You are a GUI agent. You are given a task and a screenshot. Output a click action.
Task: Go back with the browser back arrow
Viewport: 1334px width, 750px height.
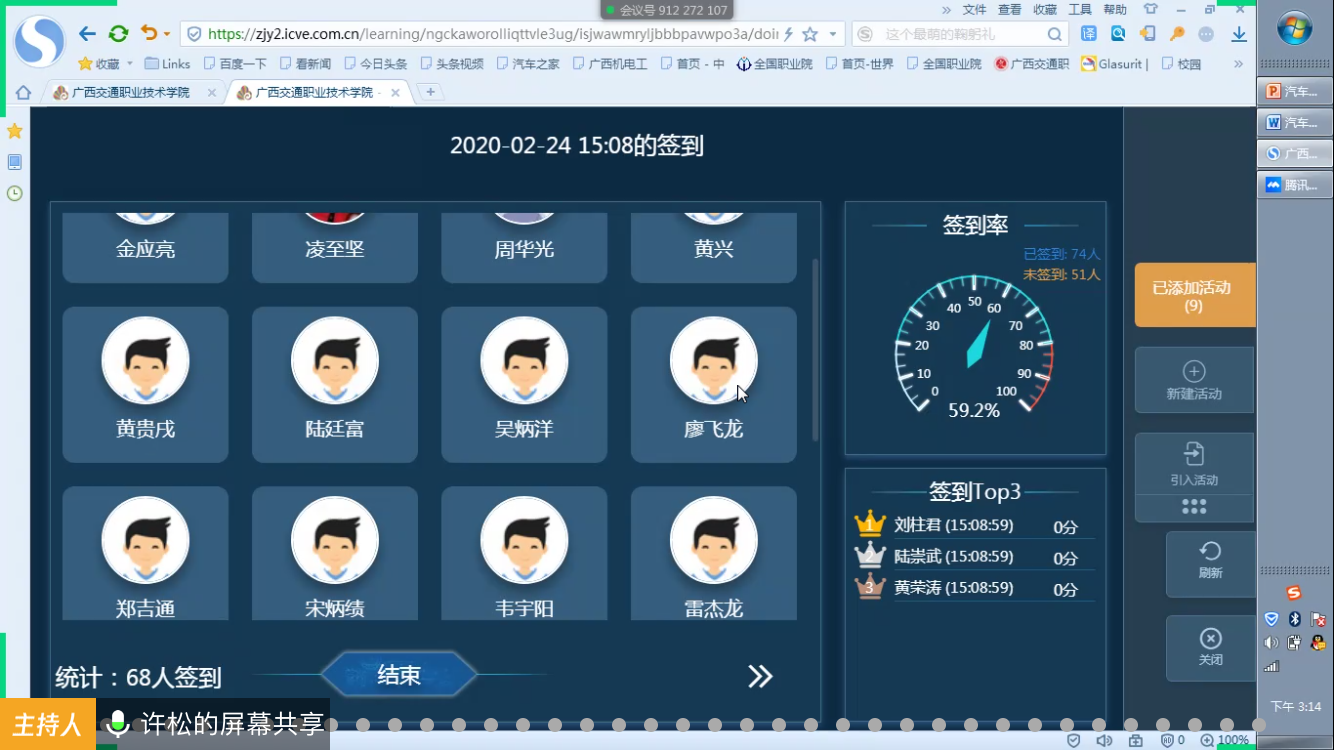(x=87, y=34)
